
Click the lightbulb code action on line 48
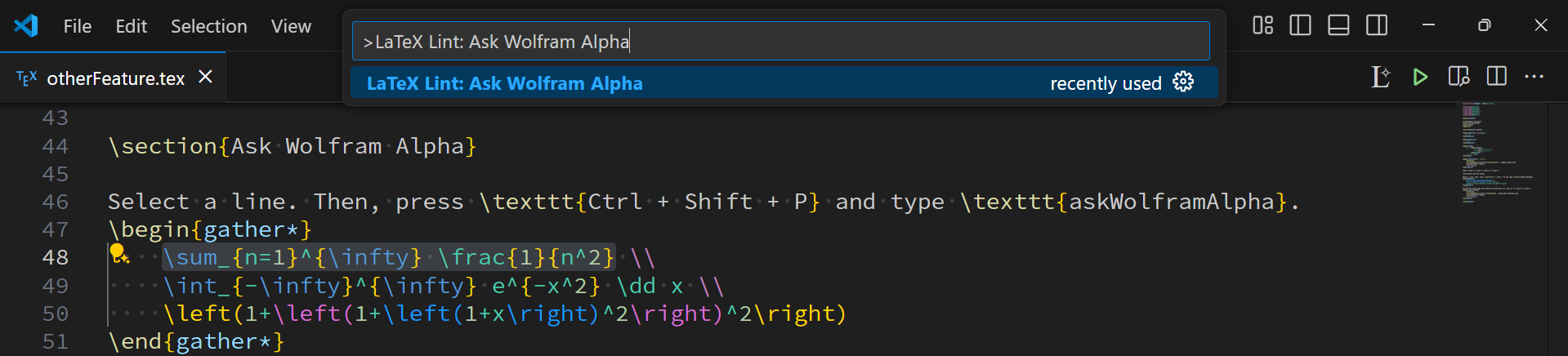(119, 254)
